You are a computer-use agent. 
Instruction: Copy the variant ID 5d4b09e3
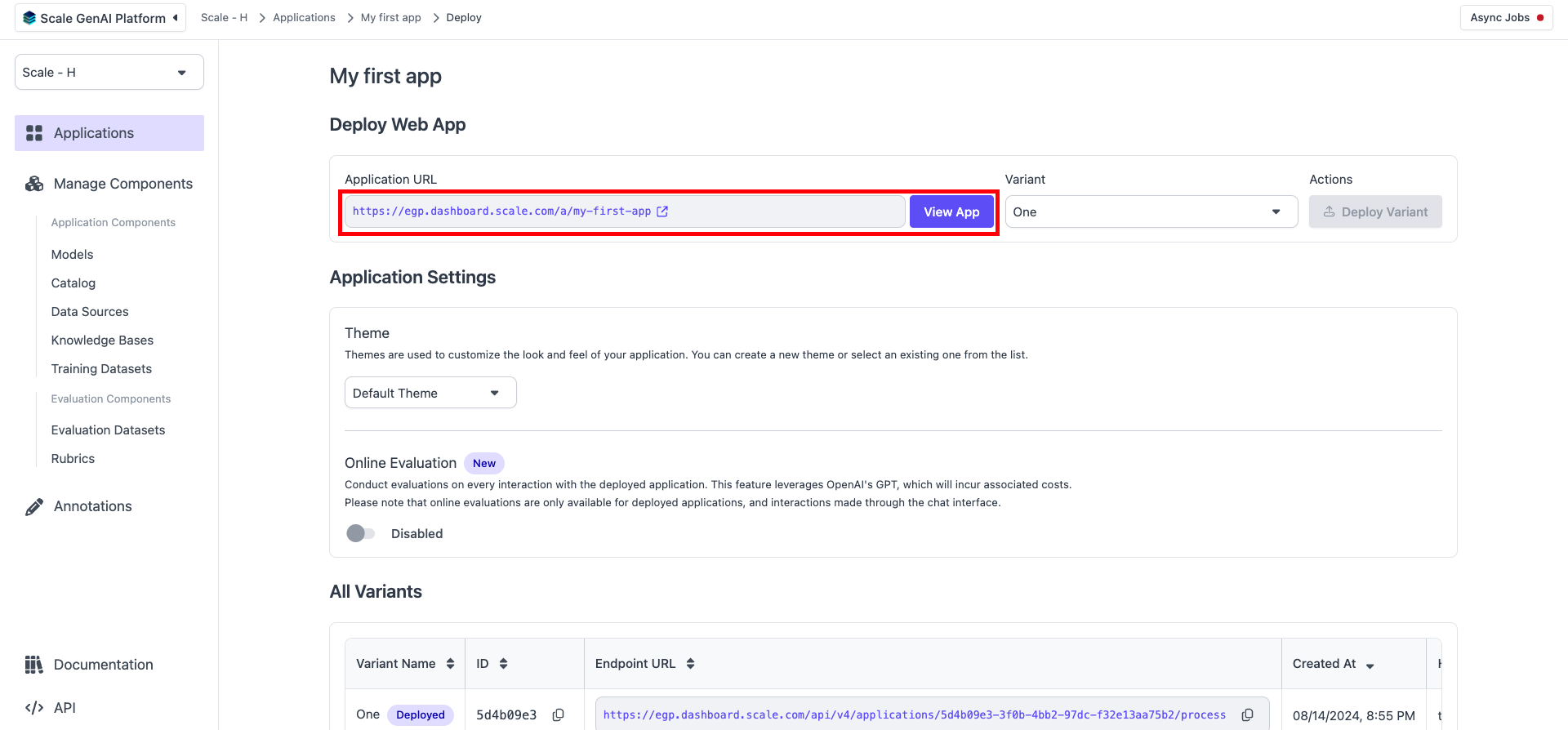click(x=559, y=715)
